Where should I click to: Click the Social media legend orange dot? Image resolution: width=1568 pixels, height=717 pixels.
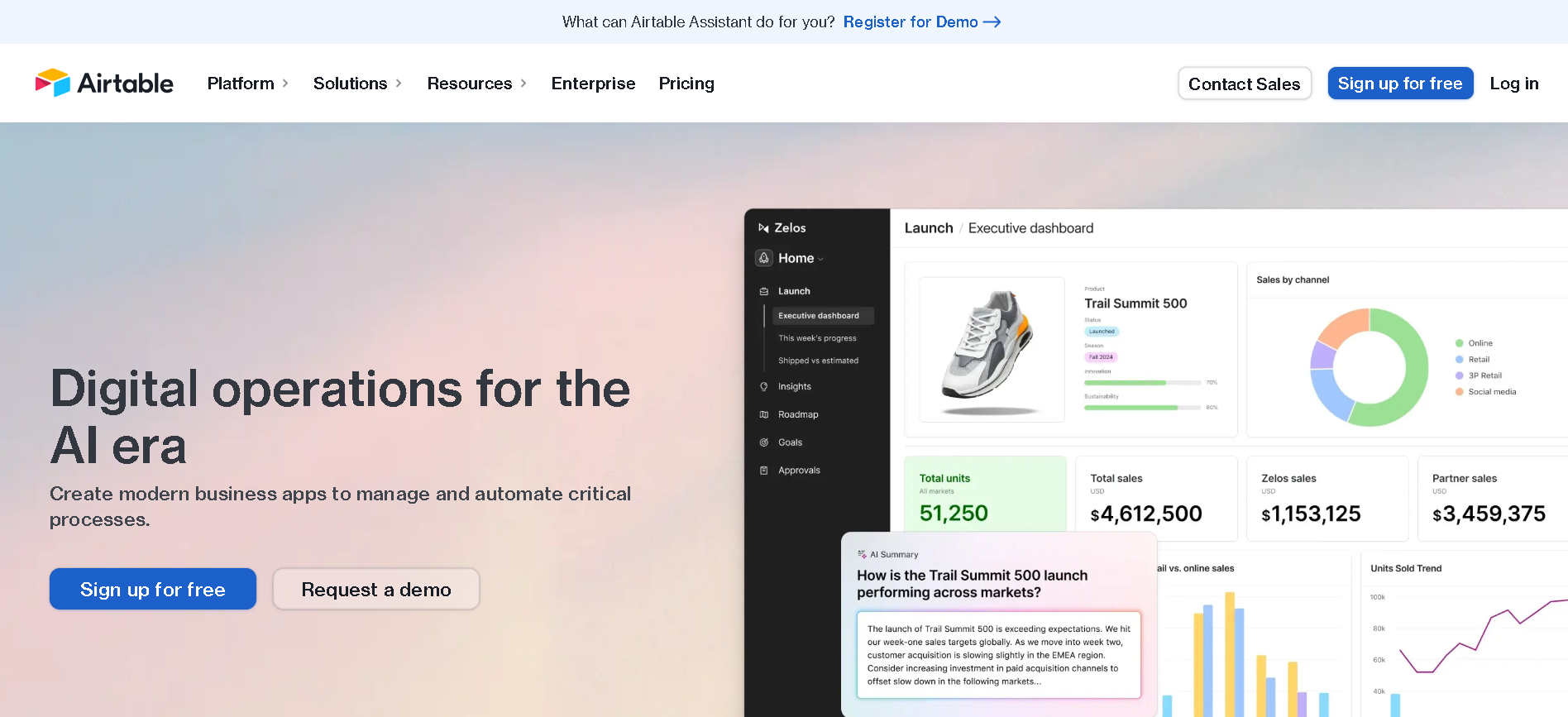pos(1460,392)
